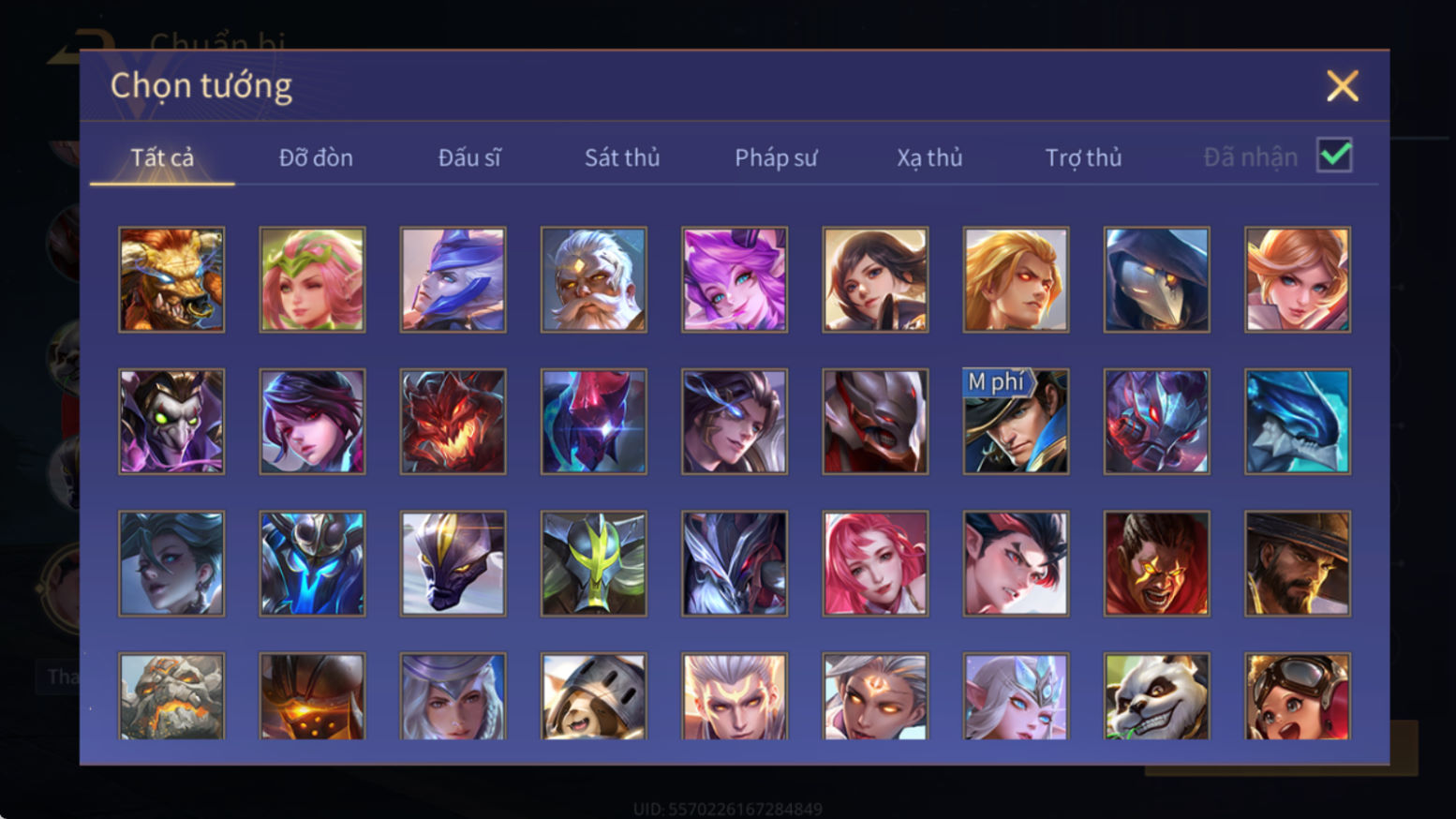Select the blue shark creature hero portrait
This screenshot has width=1456, height=819.
[x=1298, y=421]
